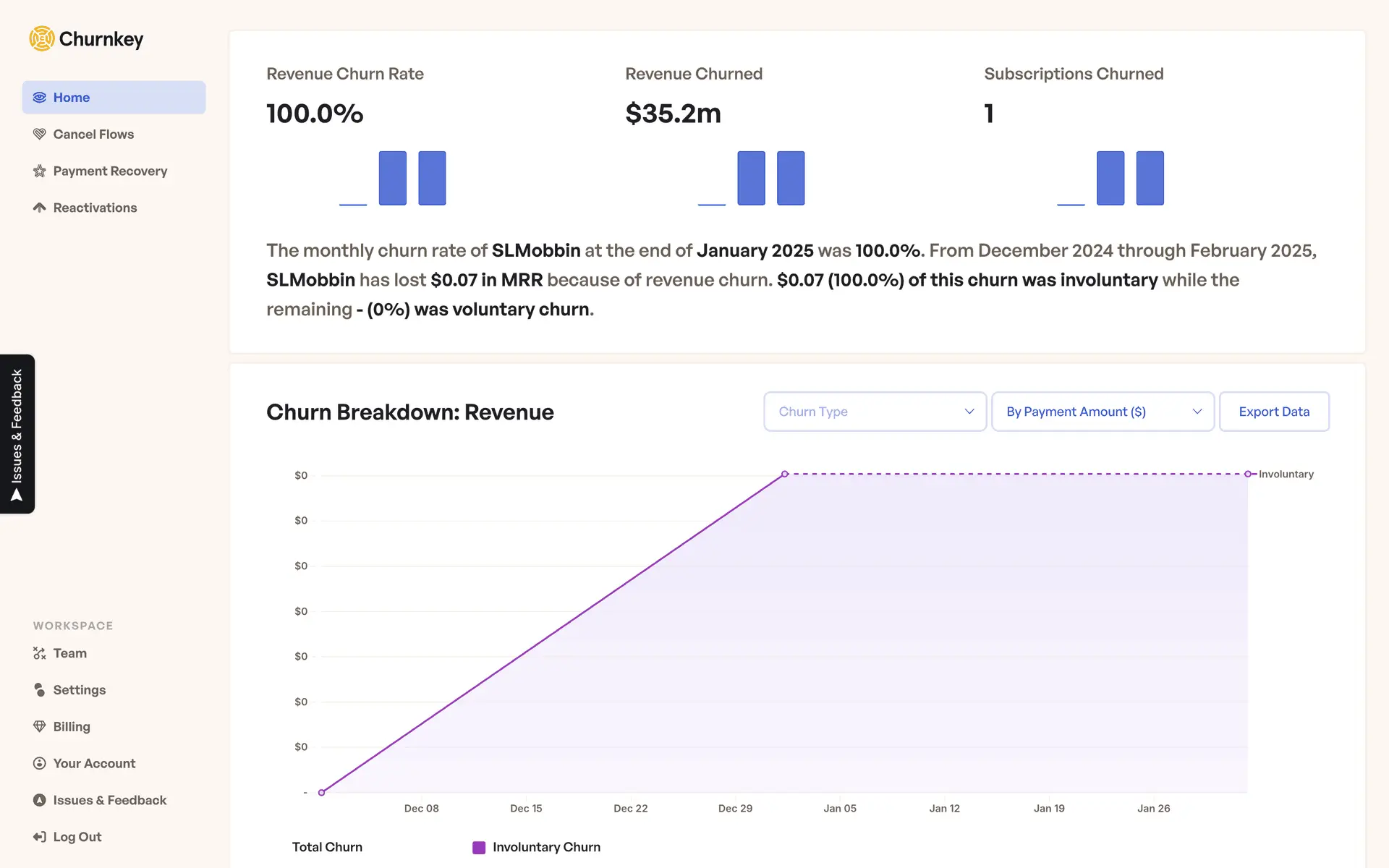The height and width of the screenshot is (868, 1389).
Task: Click the purple Involuntary Churn color swatch
Action: click(x=479, y=848)
